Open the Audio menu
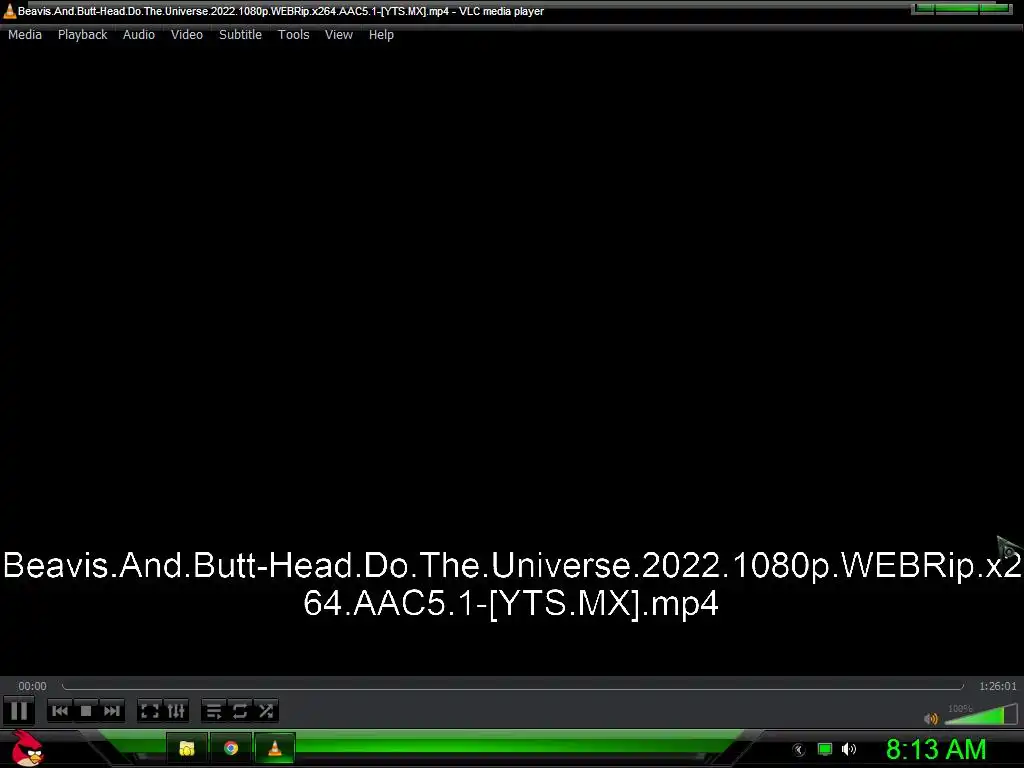The image size is (1024, 768). pyautogui.click(x=138, y=35)
